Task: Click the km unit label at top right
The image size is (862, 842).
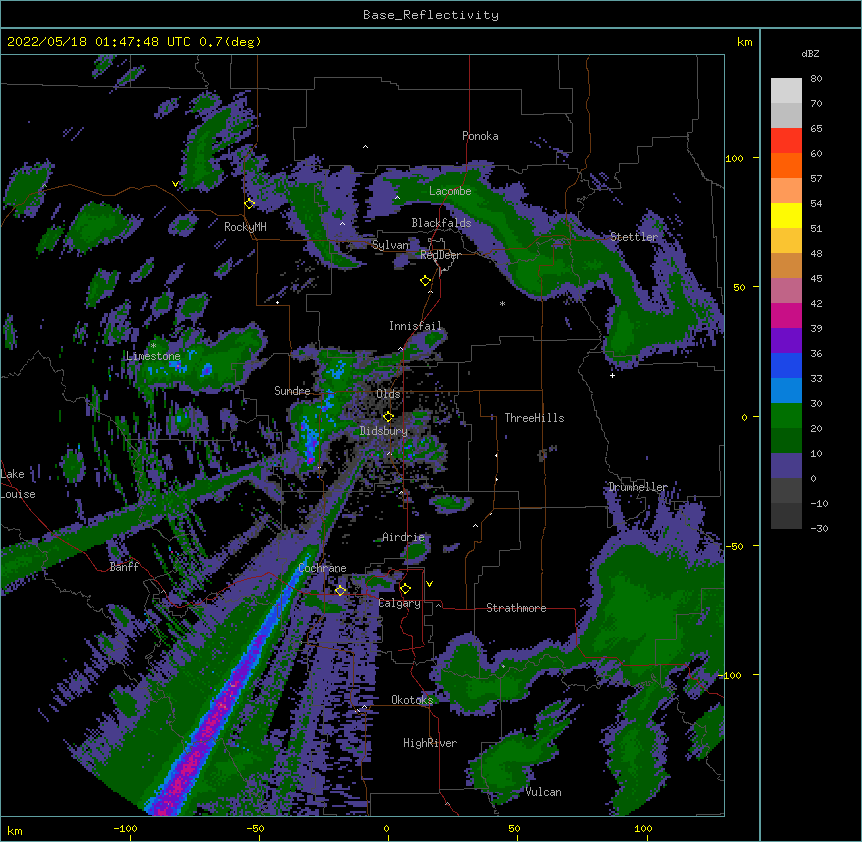Action: point(744,42)
